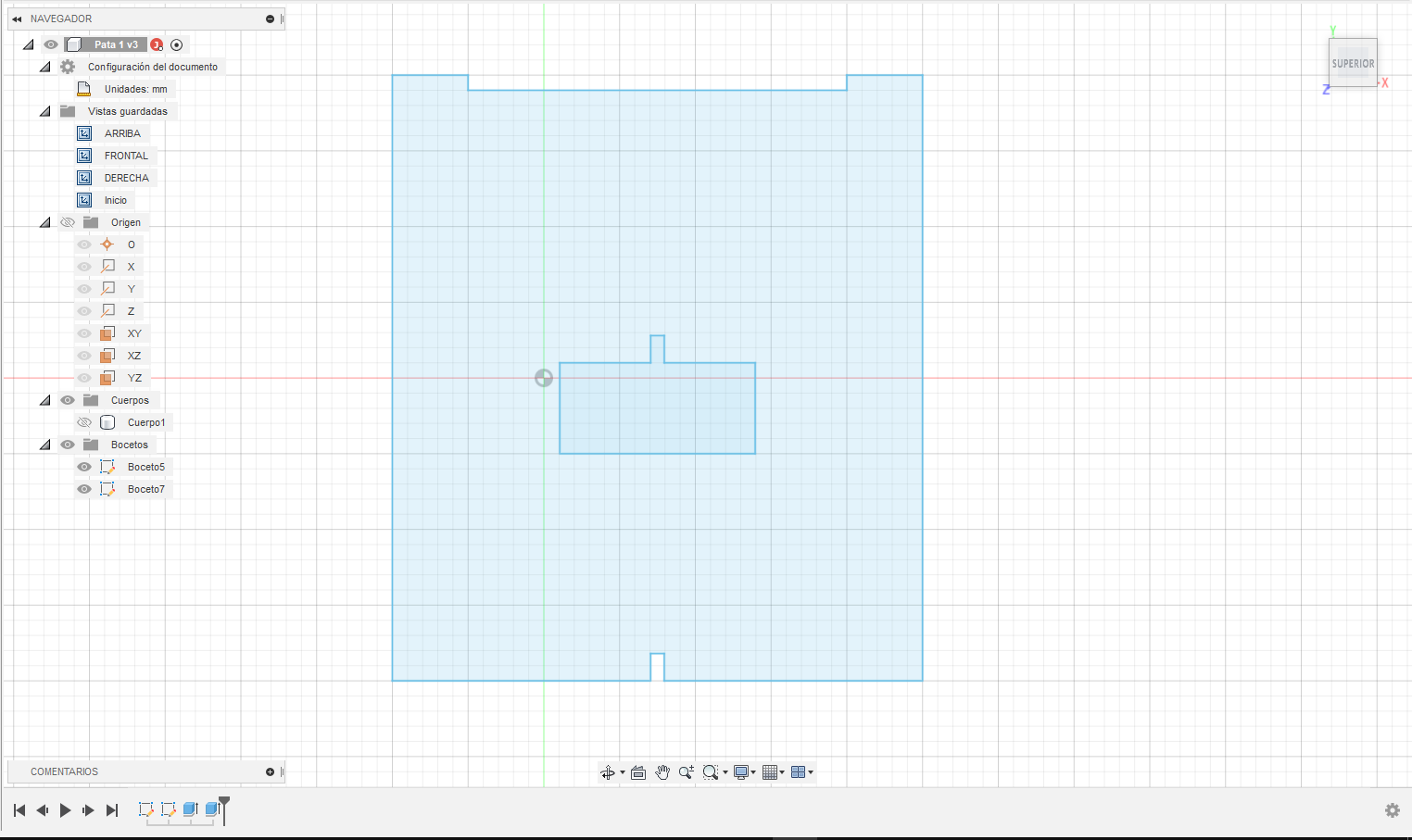This screenshot has height=840, width=1412.
Task: Toggle visibility of origin point O
Action: pos(84,244)
